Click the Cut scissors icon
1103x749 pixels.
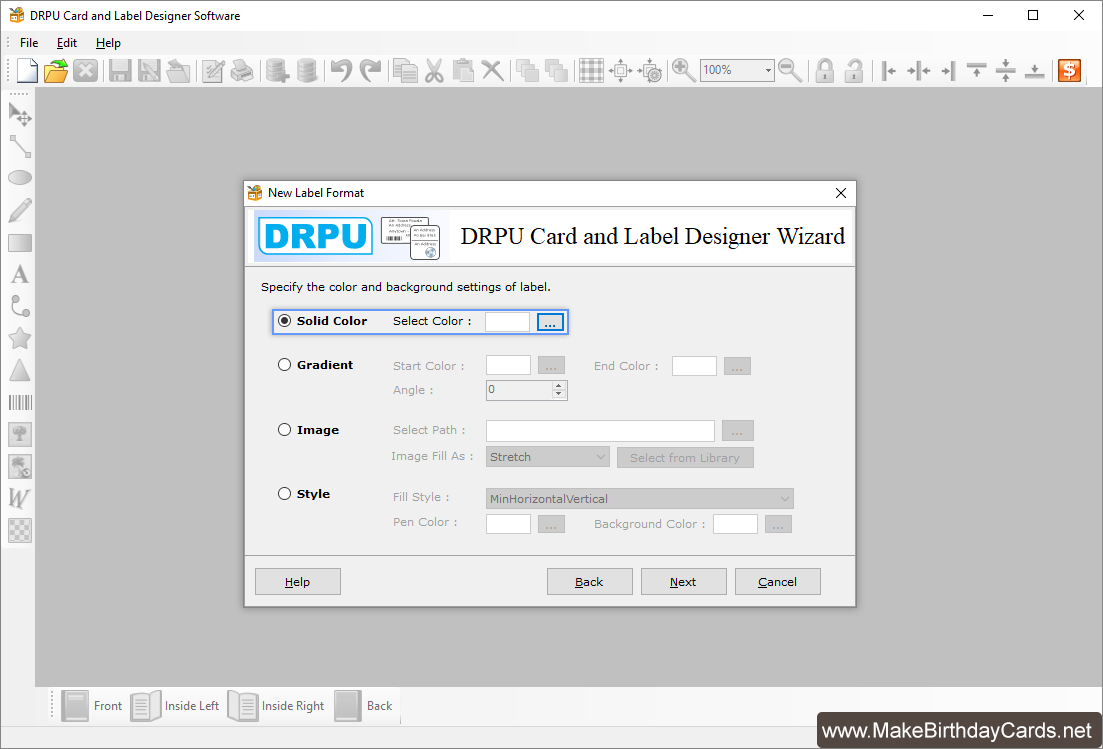(434, 70)
